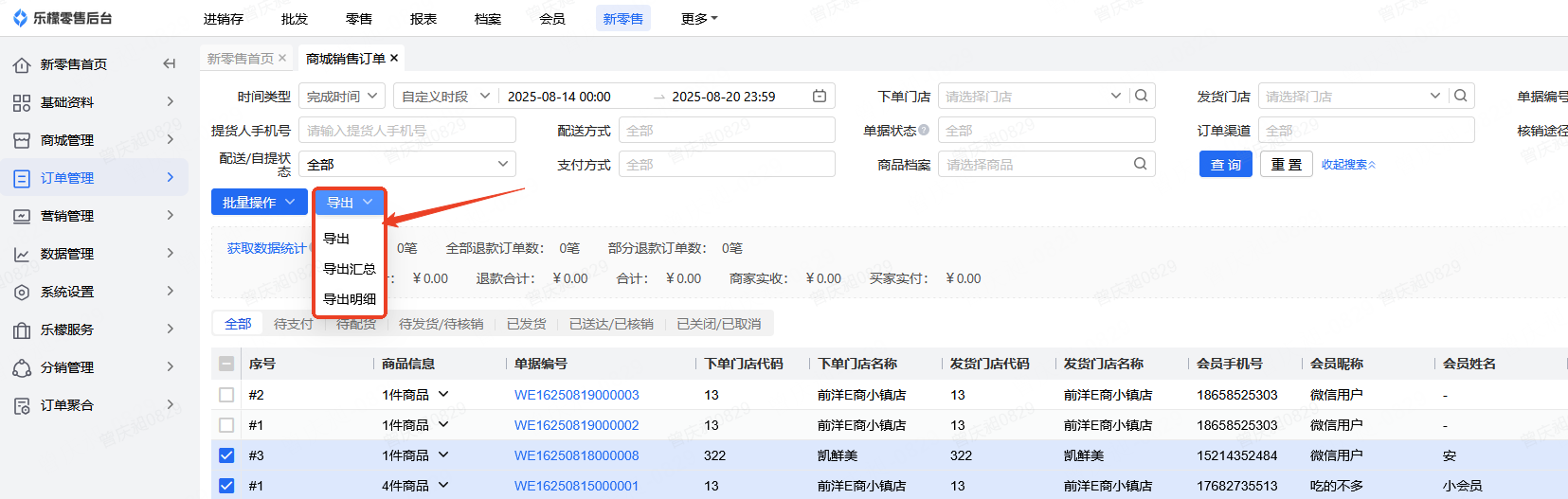This screenshot has height=499, width=1568.
Task: Collapse the sidebar with the arrow icon
Action: point(169,63)
